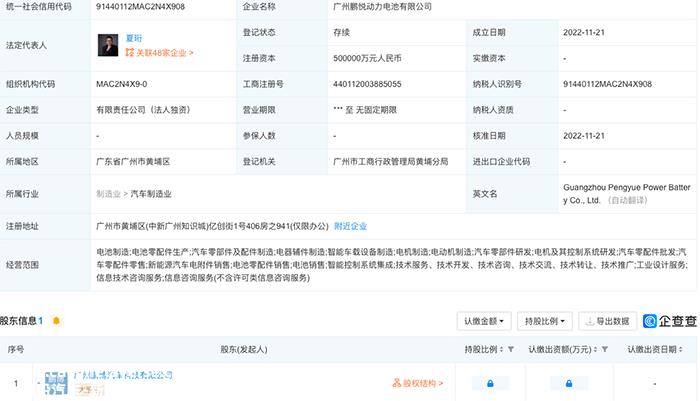700x401 pixels.
Task: Select company type 有限责任公司（法人独资）
Action: point(143,110)
